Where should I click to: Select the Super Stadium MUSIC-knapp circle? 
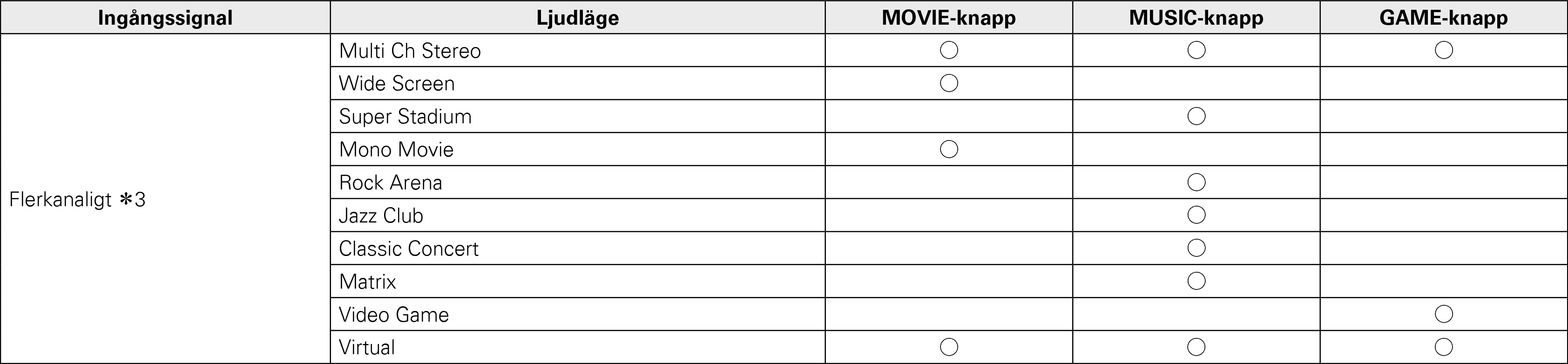coord(1196,116)
